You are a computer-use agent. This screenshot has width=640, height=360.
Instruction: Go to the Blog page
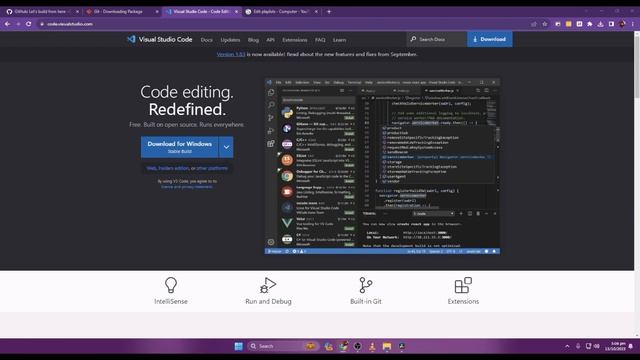(253, 40)
